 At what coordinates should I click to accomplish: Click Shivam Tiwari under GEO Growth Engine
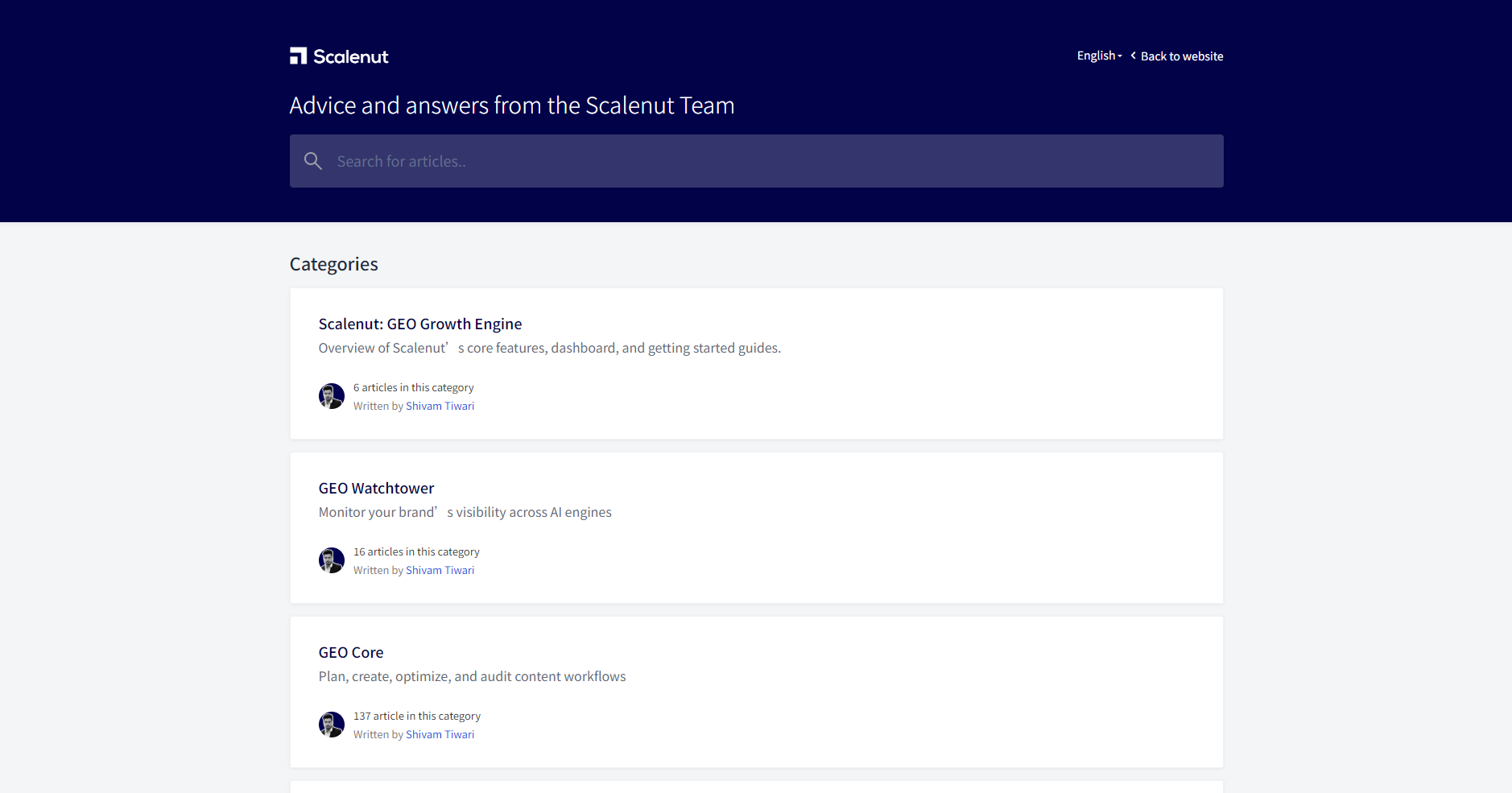(x=440, y=407)
